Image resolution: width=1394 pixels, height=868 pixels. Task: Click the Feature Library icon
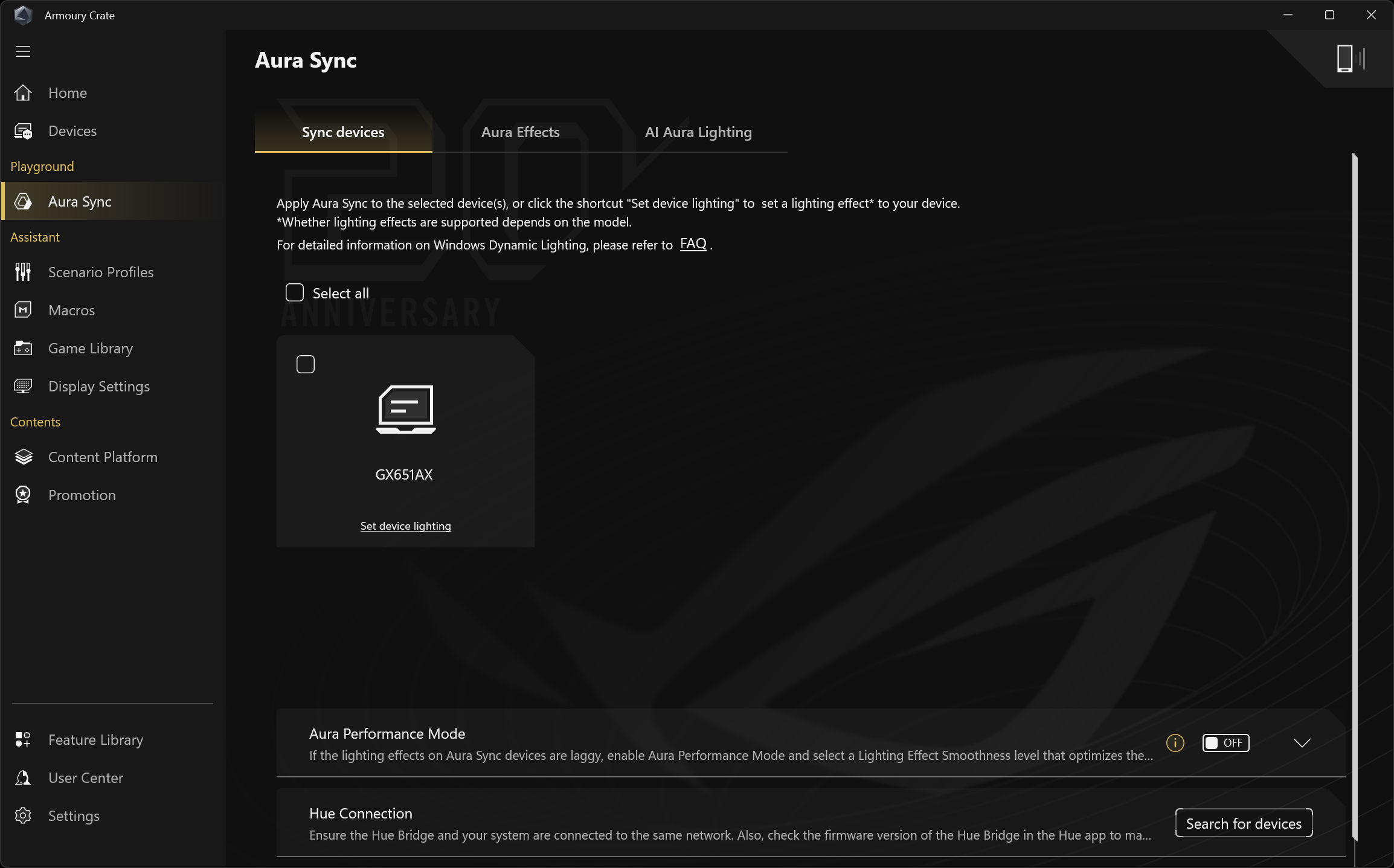pyautogui.click(x=23, y=739)
